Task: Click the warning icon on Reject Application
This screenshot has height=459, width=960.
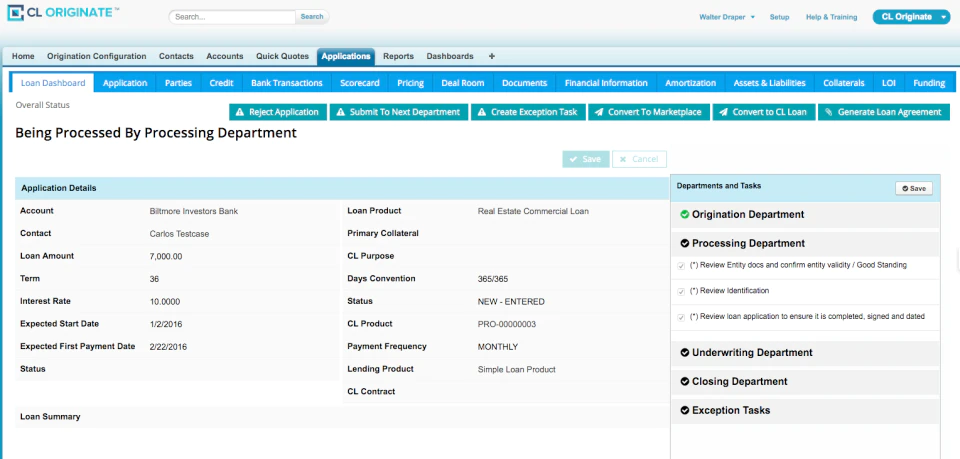Action: pos(239,113)
